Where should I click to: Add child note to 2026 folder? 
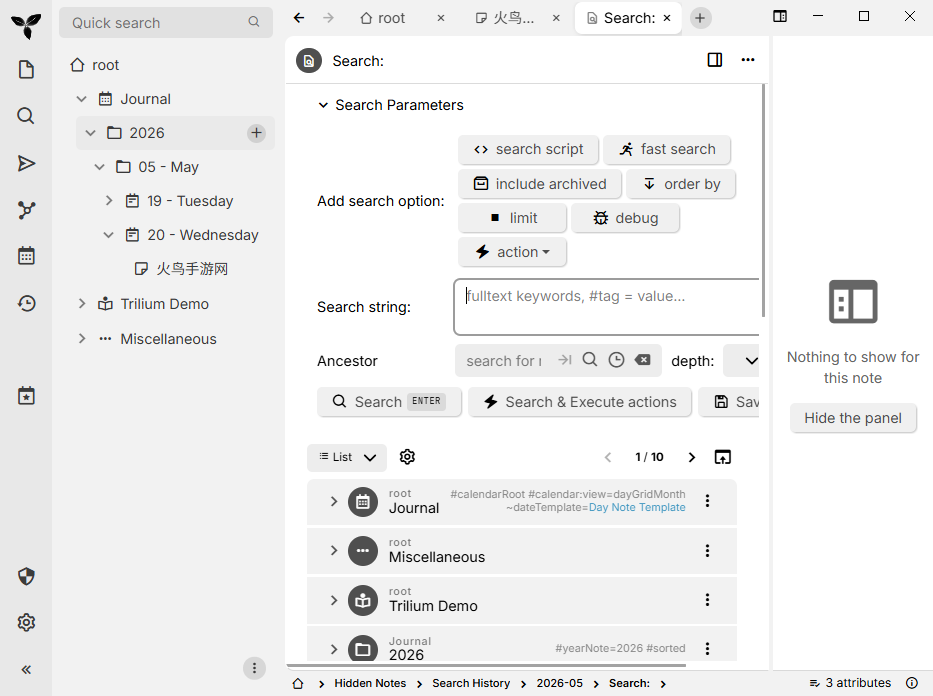tap(256, 133)
